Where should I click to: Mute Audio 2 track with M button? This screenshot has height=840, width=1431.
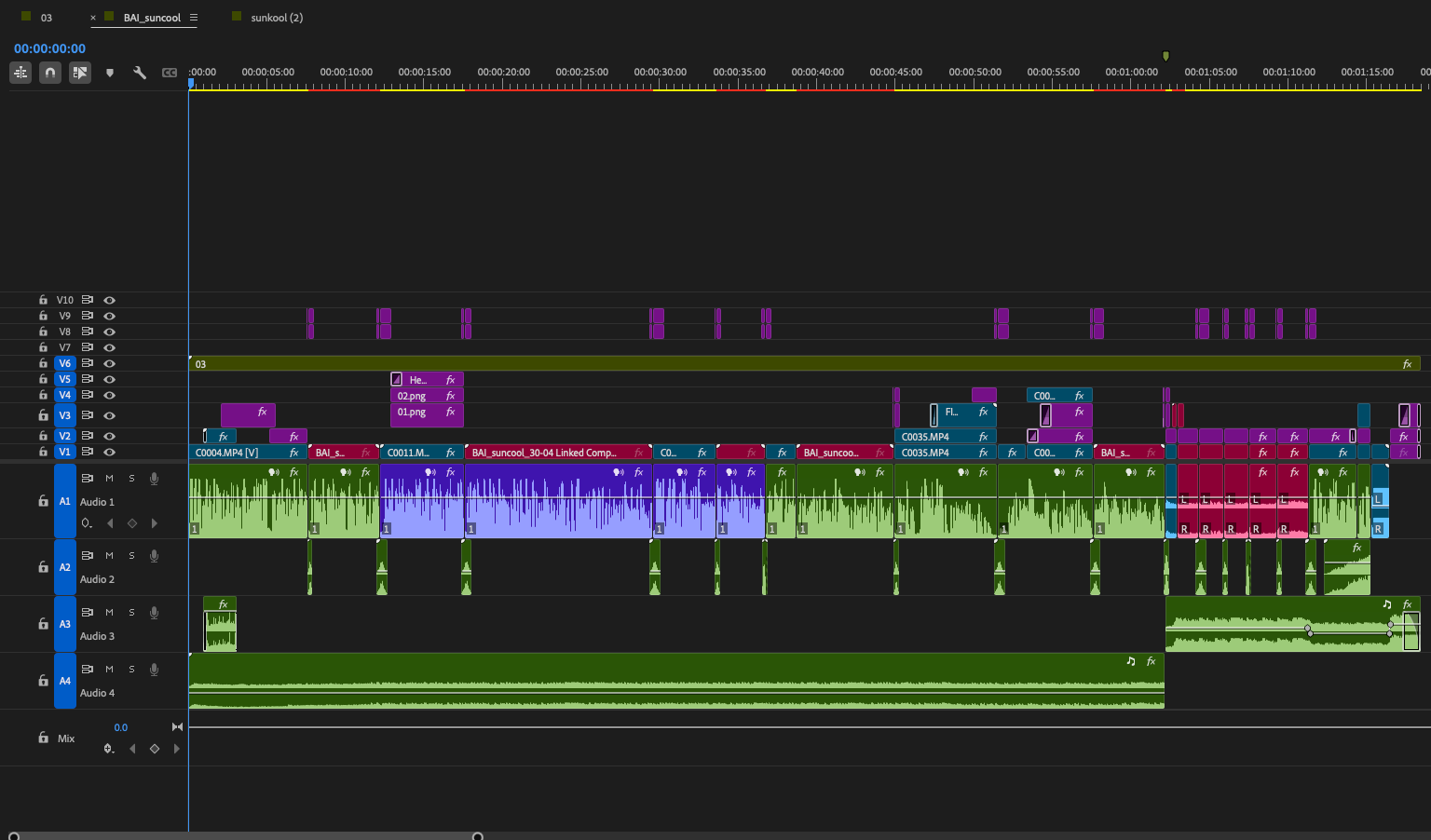coord(109,556)
